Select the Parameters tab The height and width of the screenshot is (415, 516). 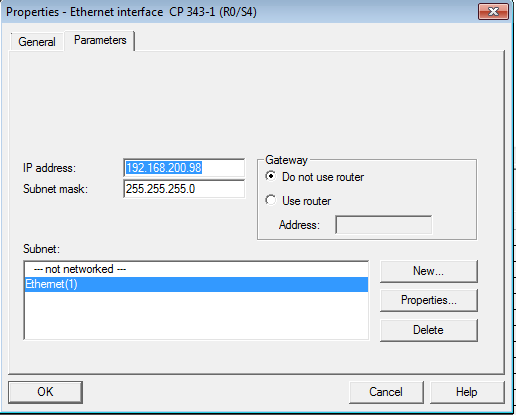click(100, 40)
